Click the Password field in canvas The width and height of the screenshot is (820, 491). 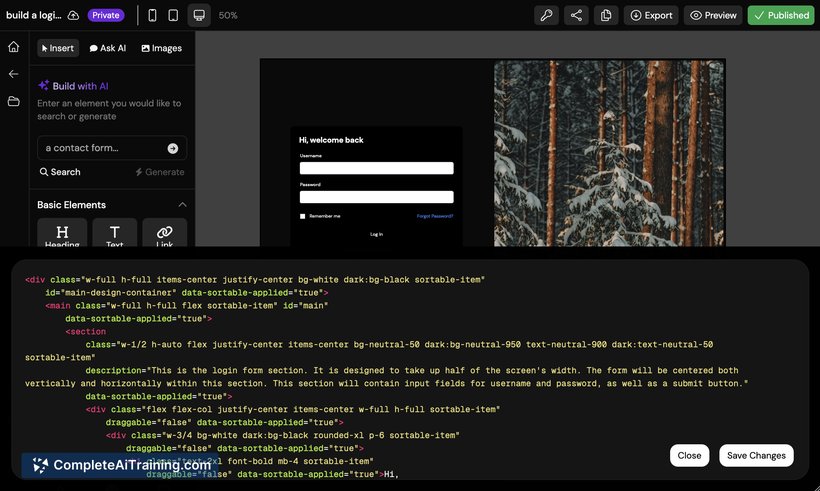coord(377,197)
